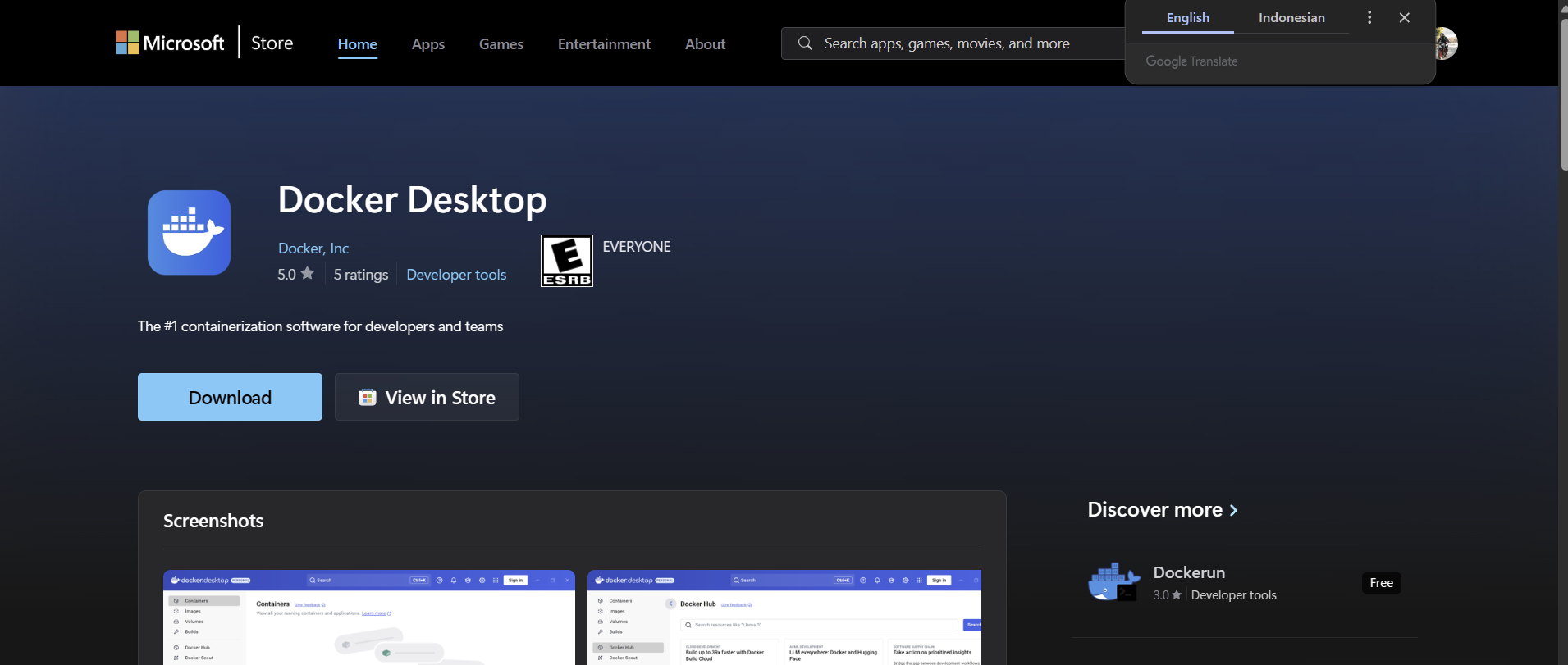Open the Apps nav tab
The width and height of the screenshot is (1568, 665).
[428, 44]
